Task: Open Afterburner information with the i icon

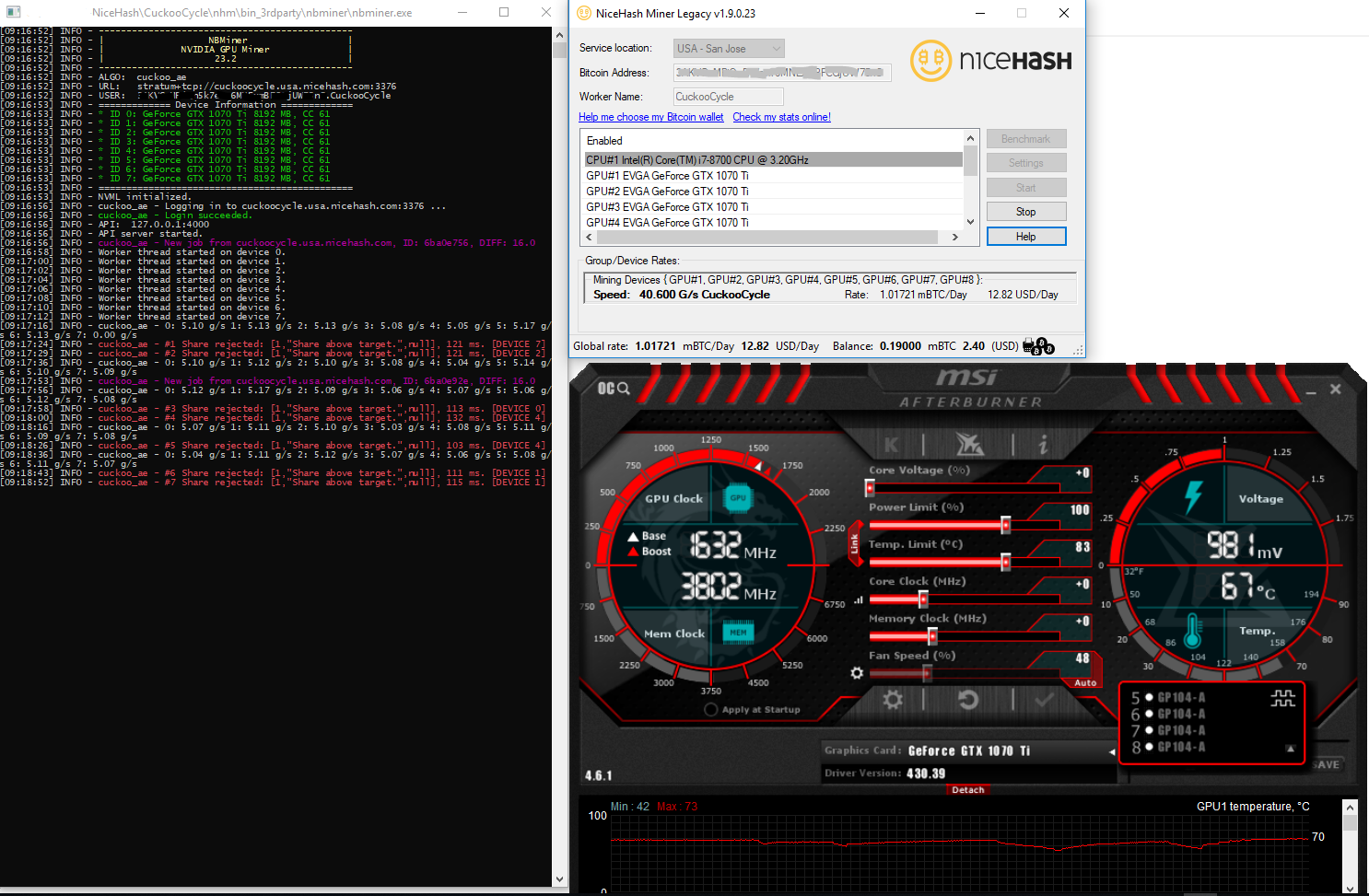Action: [1044, 443]
